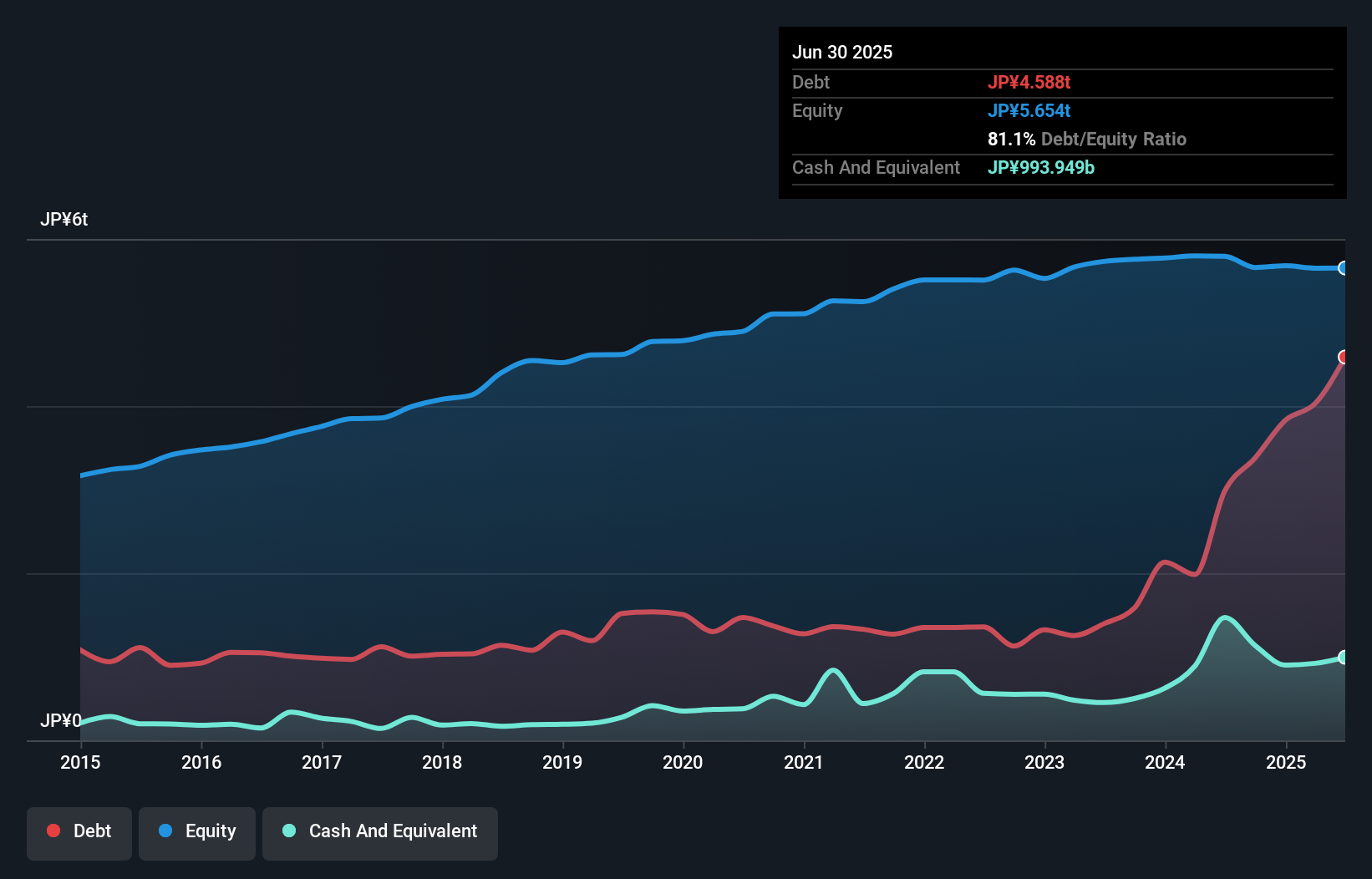Select the red Debt endpoint marker on chart

pos(1343,358)
